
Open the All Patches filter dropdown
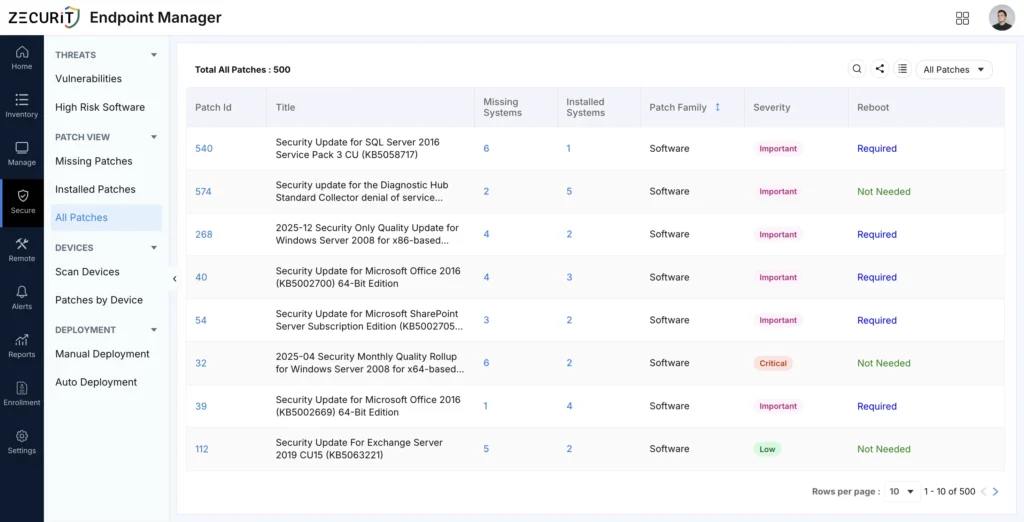[954, 69]
